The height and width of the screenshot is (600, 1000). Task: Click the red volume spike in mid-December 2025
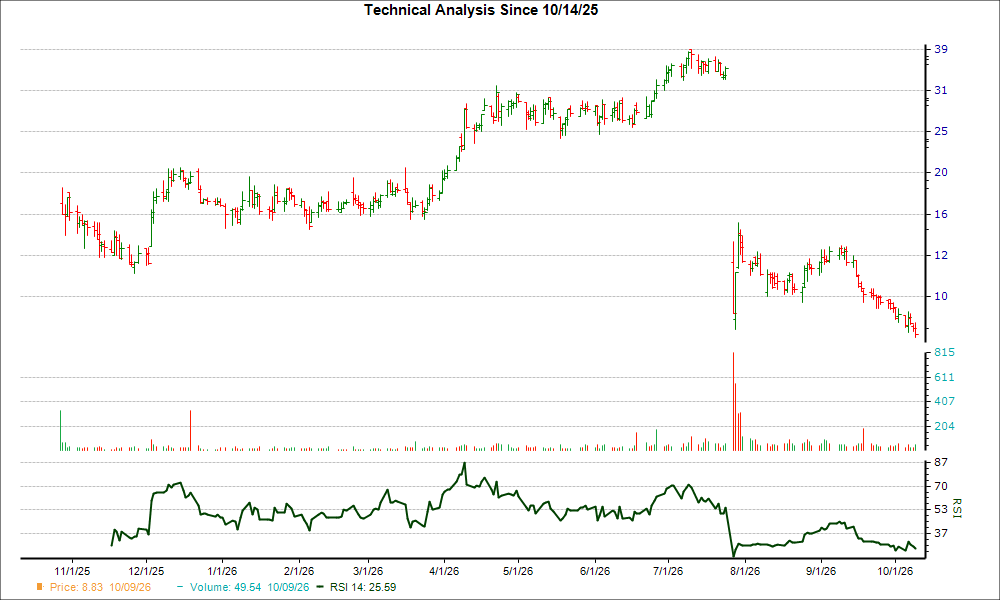(x=190, y=430)
